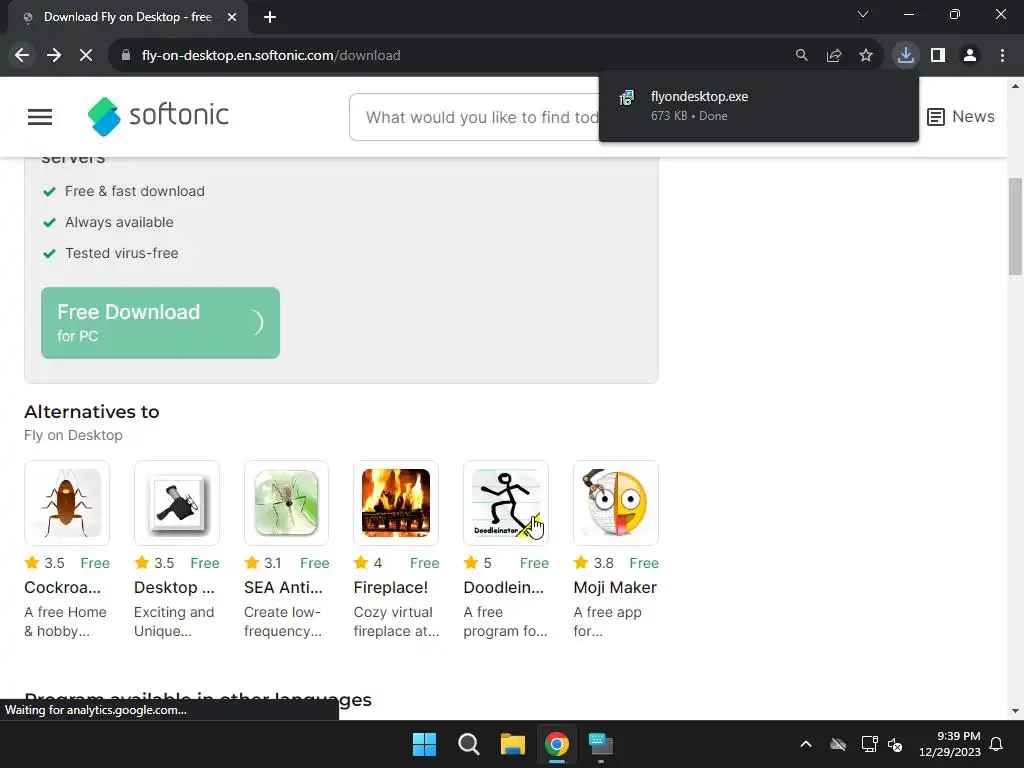1024x768 pixels.
Task: Click the 'Always available' text
Action: click(x=120, y=222)
